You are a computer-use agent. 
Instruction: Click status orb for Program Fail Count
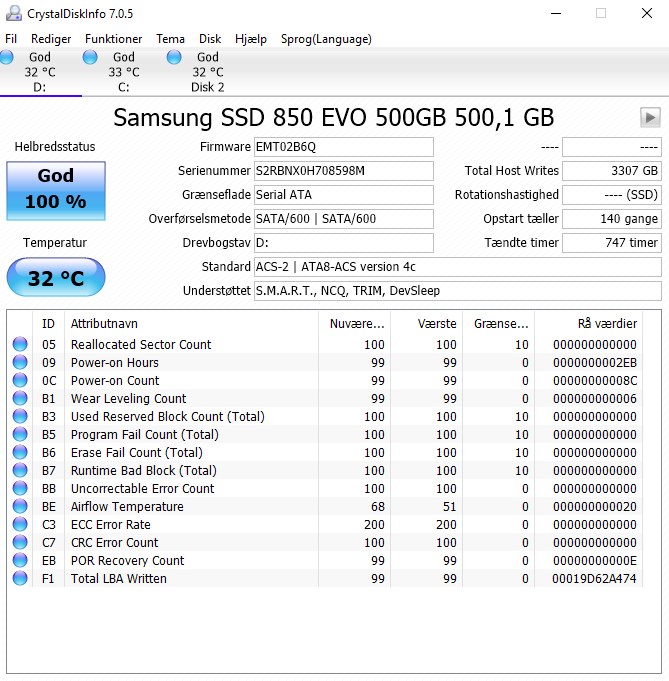(x=20, y=434)
